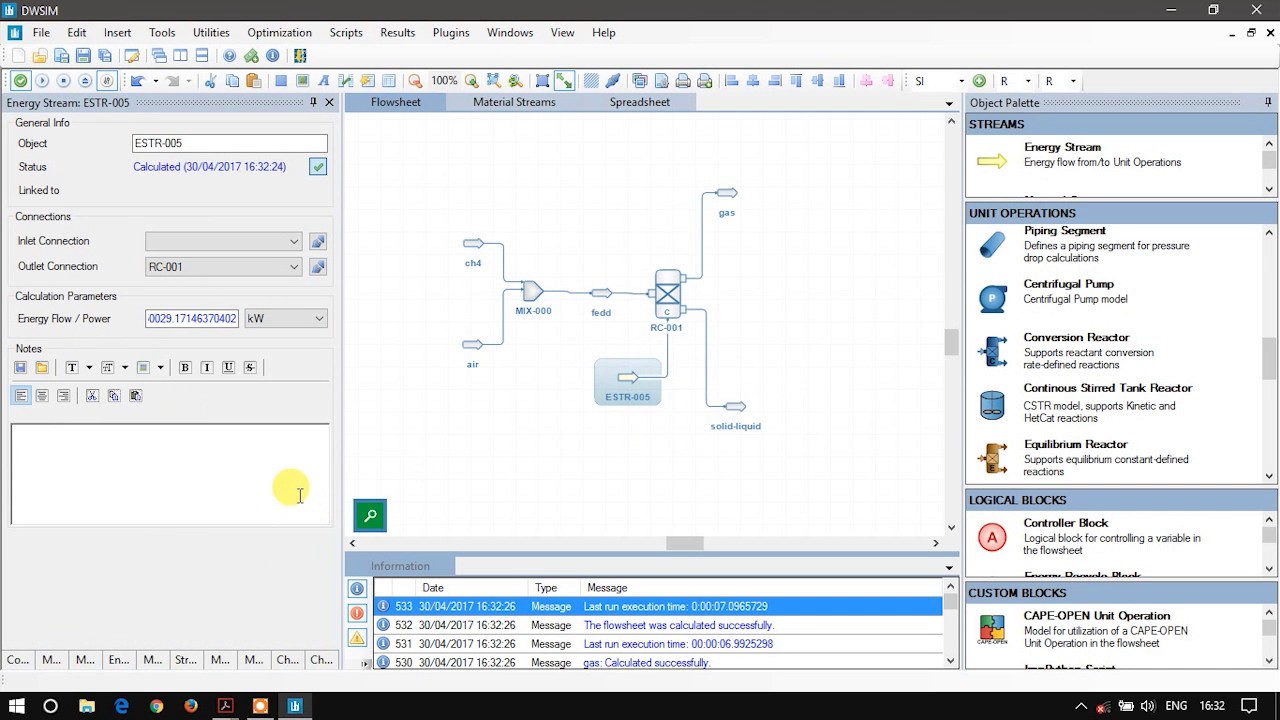Click the Undo arrow icon
This screenshot has width=1280, height=720.
[x=138, y=81]
